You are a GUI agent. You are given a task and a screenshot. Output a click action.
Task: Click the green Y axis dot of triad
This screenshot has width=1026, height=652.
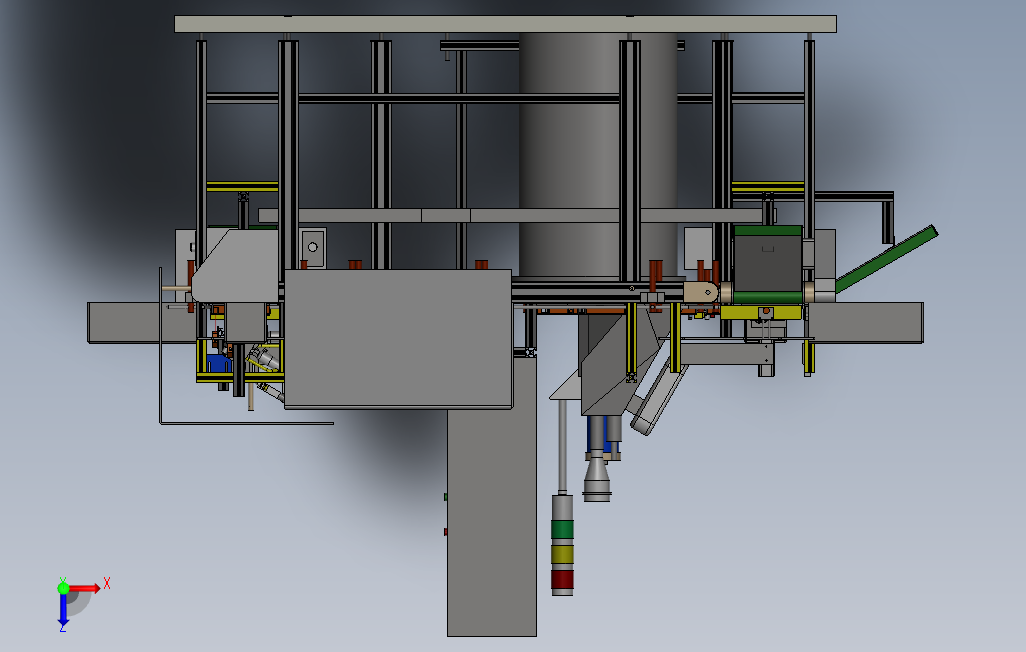coord(63,588)
